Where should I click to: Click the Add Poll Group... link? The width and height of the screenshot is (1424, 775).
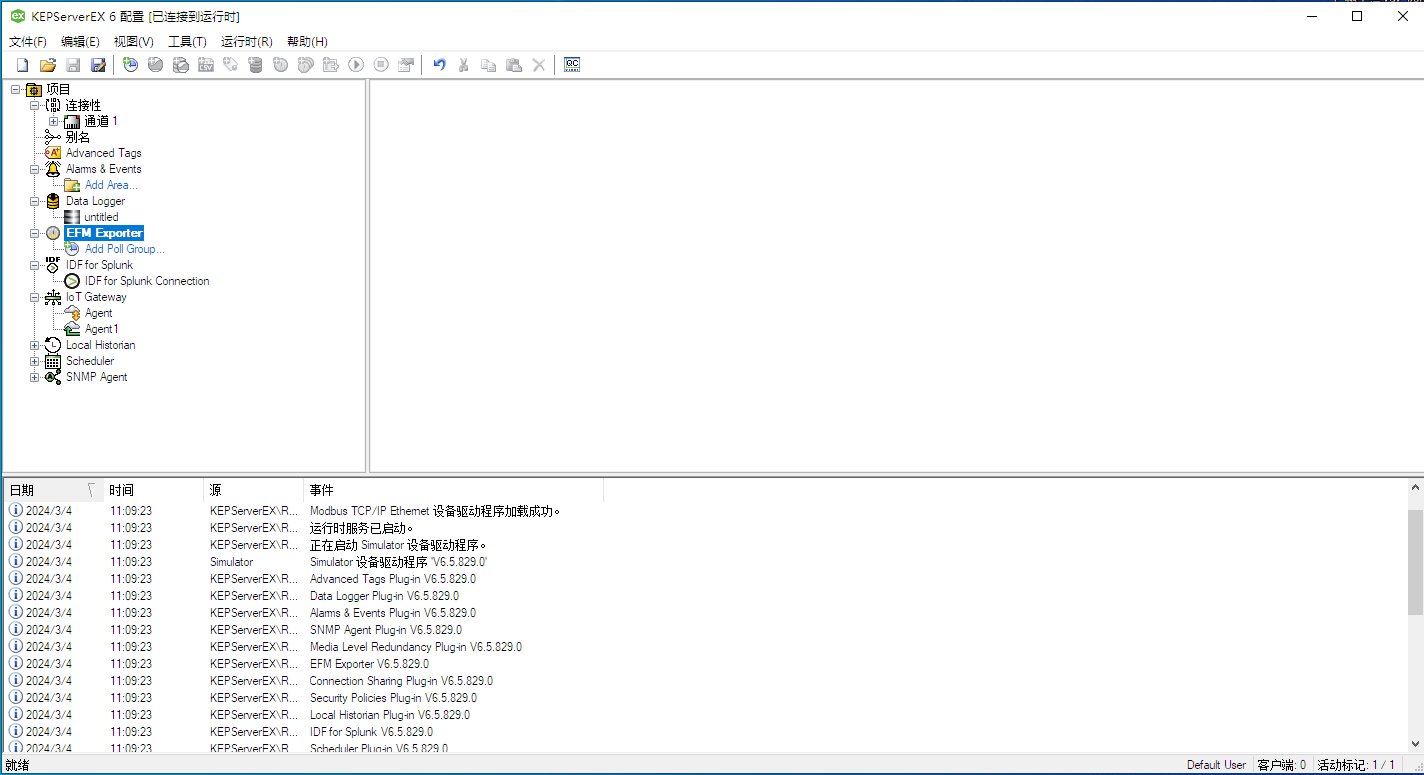(x=124, y=249)
